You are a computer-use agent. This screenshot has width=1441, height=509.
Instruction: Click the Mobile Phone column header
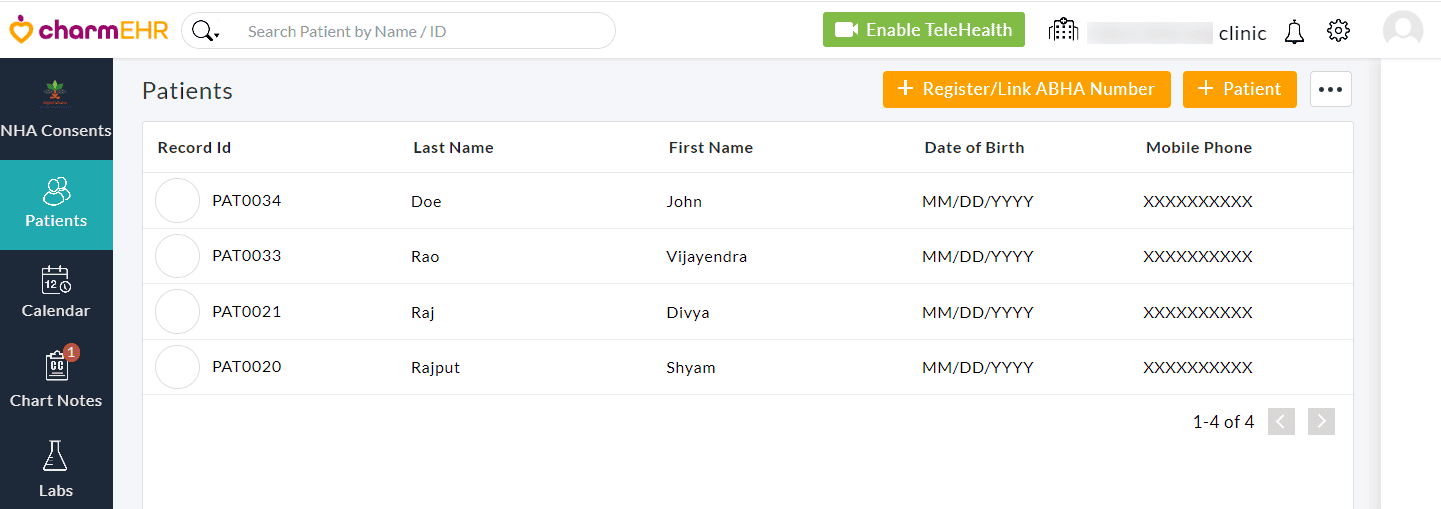click(1199, 148)
